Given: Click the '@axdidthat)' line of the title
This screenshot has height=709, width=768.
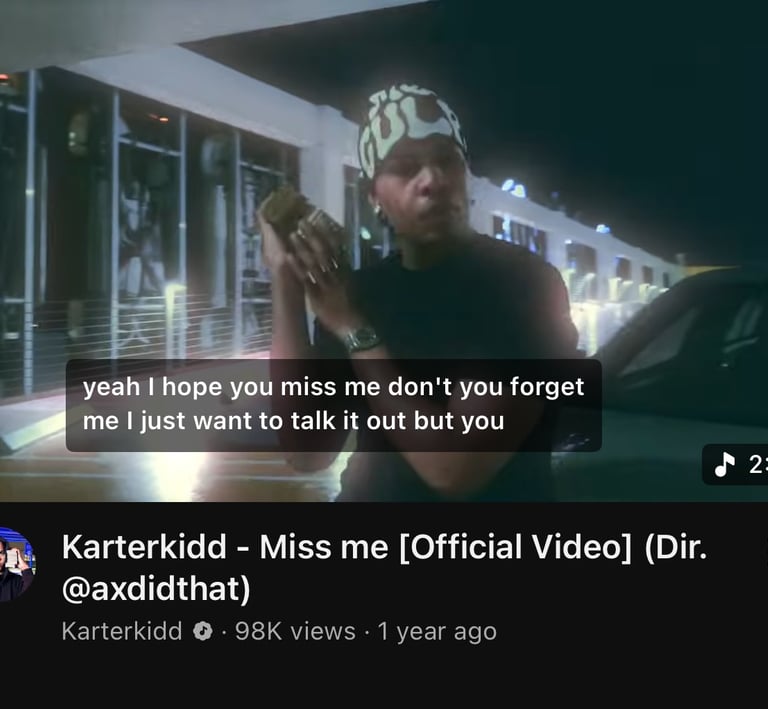Looking at the screenshot, I should coord(156,588).
